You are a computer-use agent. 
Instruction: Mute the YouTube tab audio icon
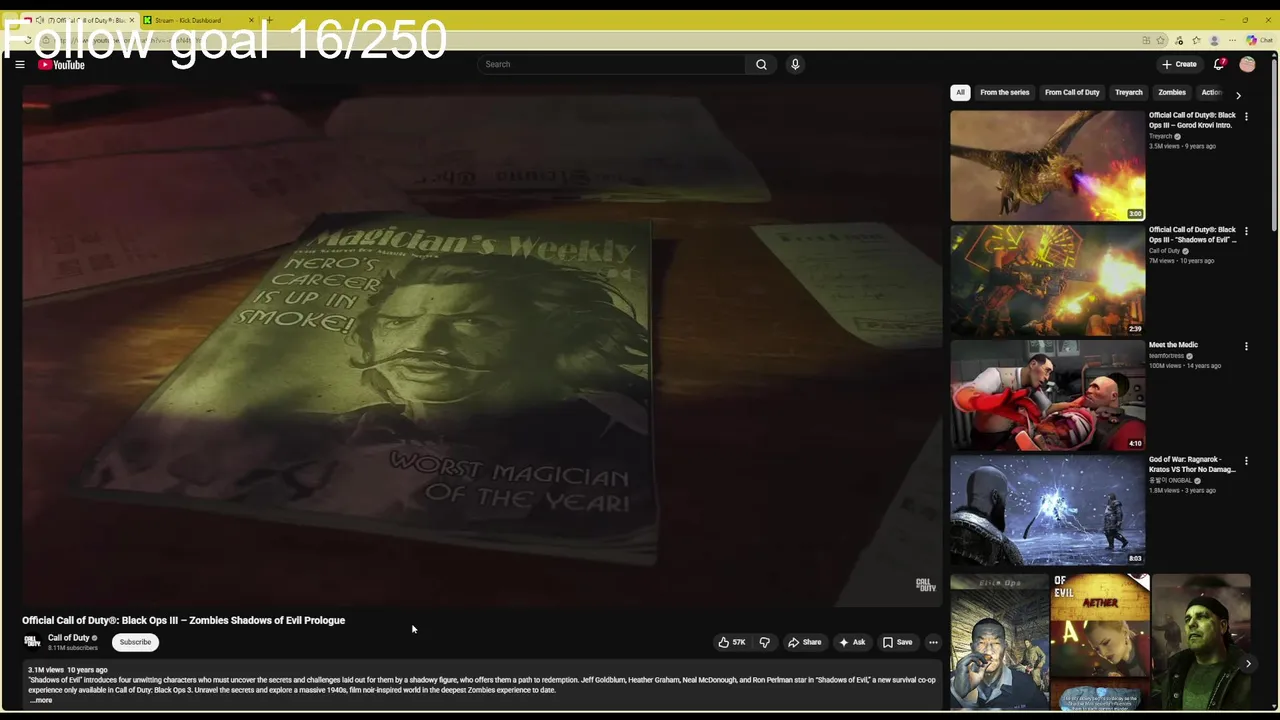(40, 20)
